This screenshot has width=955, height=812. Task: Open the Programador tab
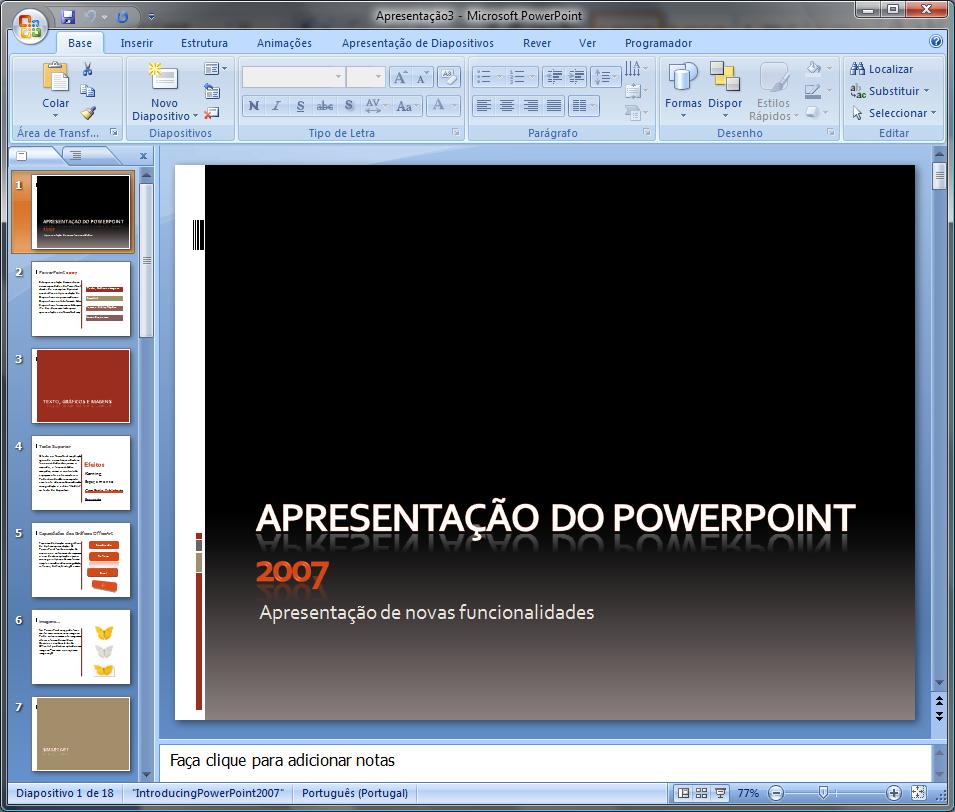tap(658, 43)
